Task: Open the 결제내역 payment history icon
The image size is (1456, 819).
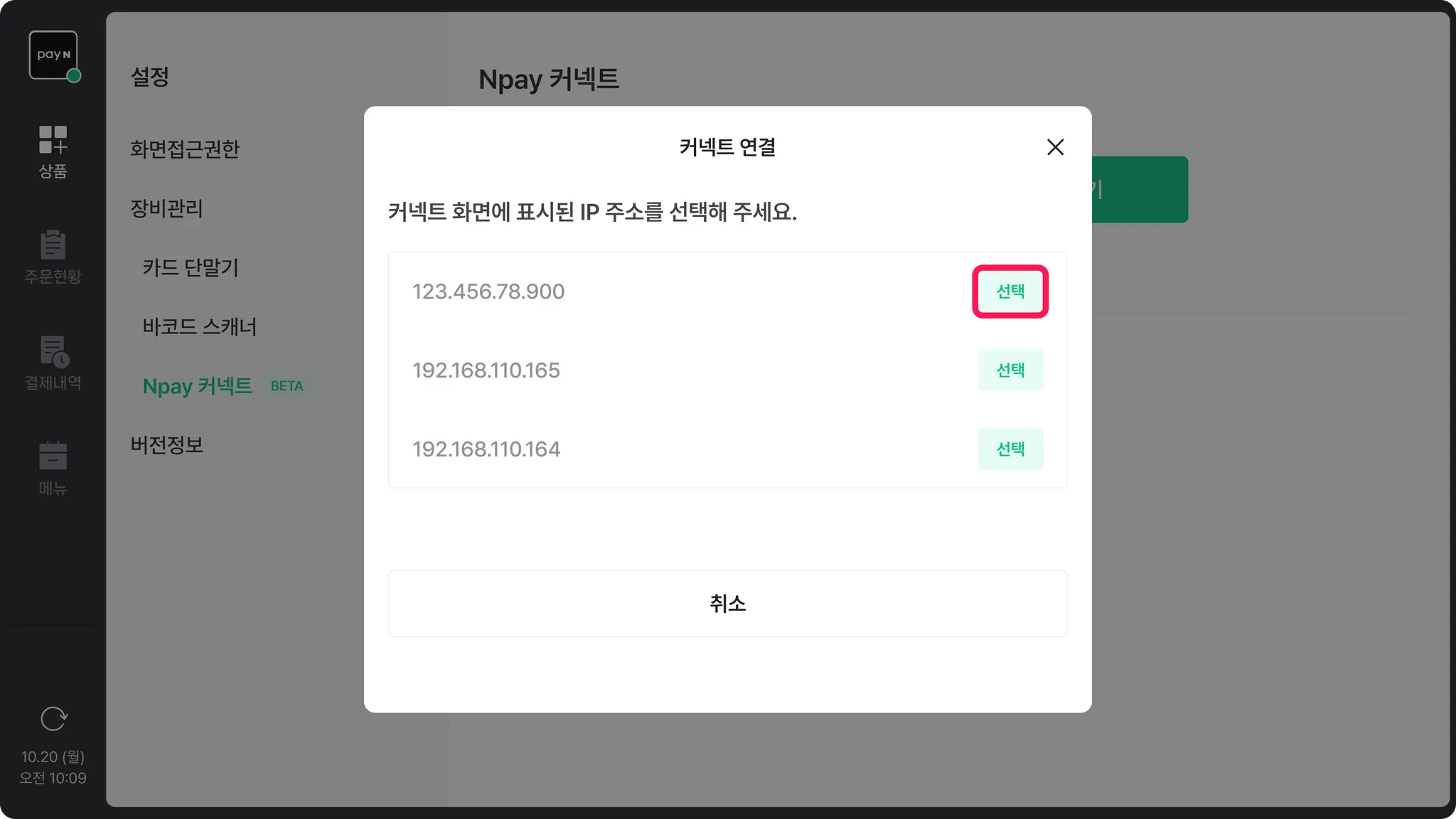Action: click(x=53, y=363)
